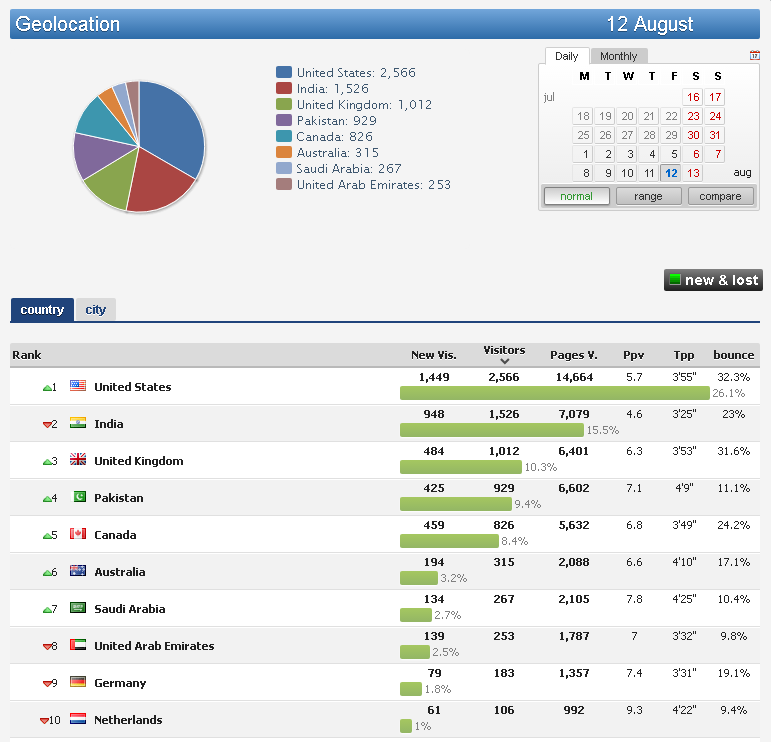Click the calendar icon beside Monthly tab
771x742 pixels.
point(754,56)
